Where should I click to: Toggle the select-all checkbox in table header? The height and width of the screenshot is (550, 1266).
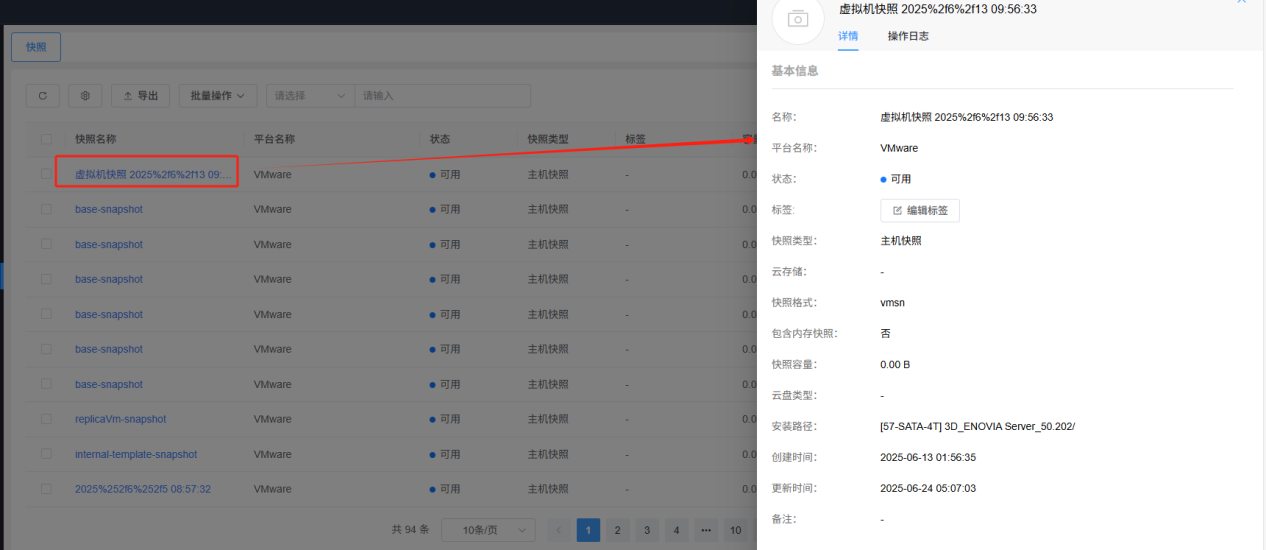(46, 139)
